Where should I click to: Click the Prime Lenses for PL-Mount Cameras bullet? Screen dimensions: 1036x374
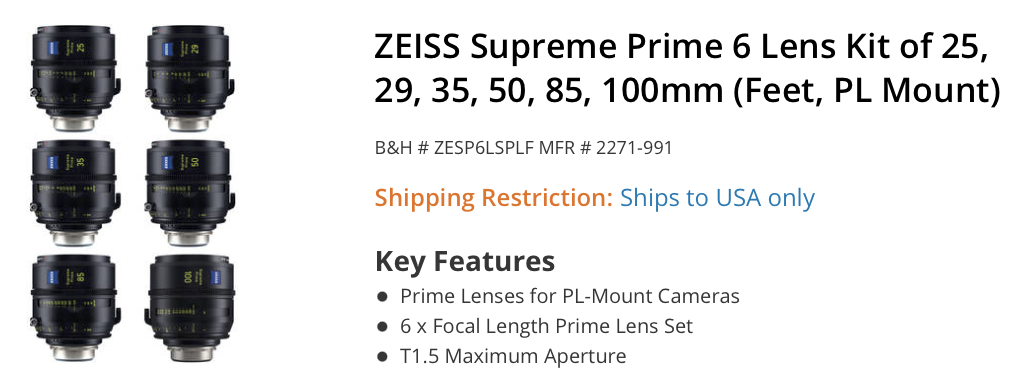570,295
